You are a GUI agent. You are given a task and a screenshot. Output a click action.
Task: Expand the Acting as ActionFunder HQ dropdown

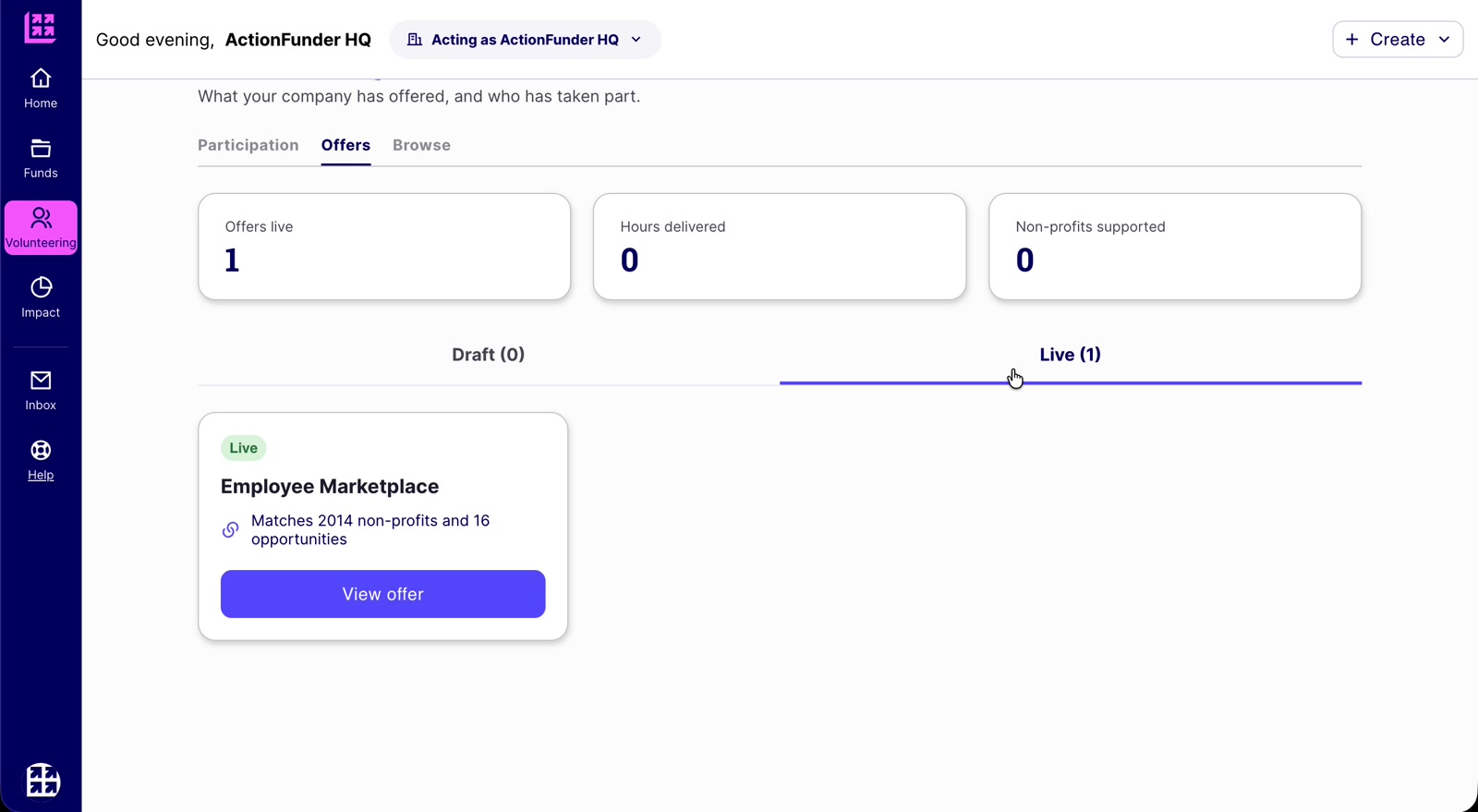point(525,40)
